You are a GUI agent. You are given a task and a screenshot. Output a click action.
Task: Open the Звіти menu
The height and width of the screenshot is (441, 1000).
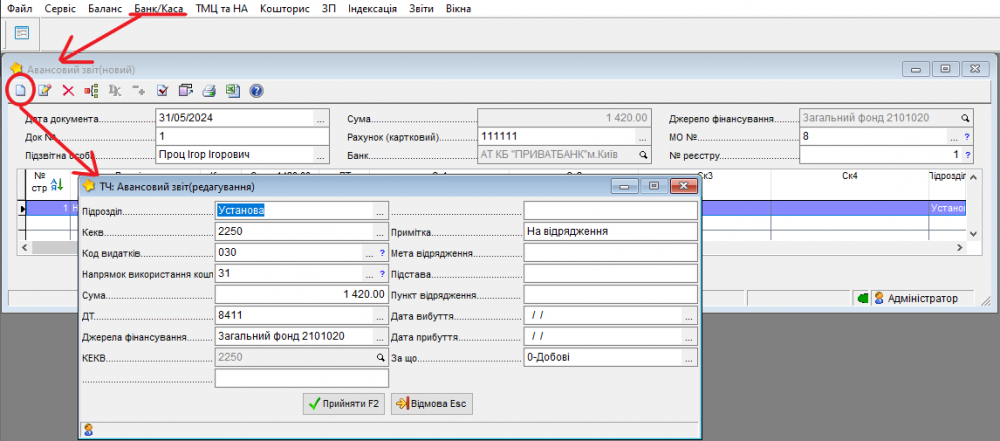(421, 8)
